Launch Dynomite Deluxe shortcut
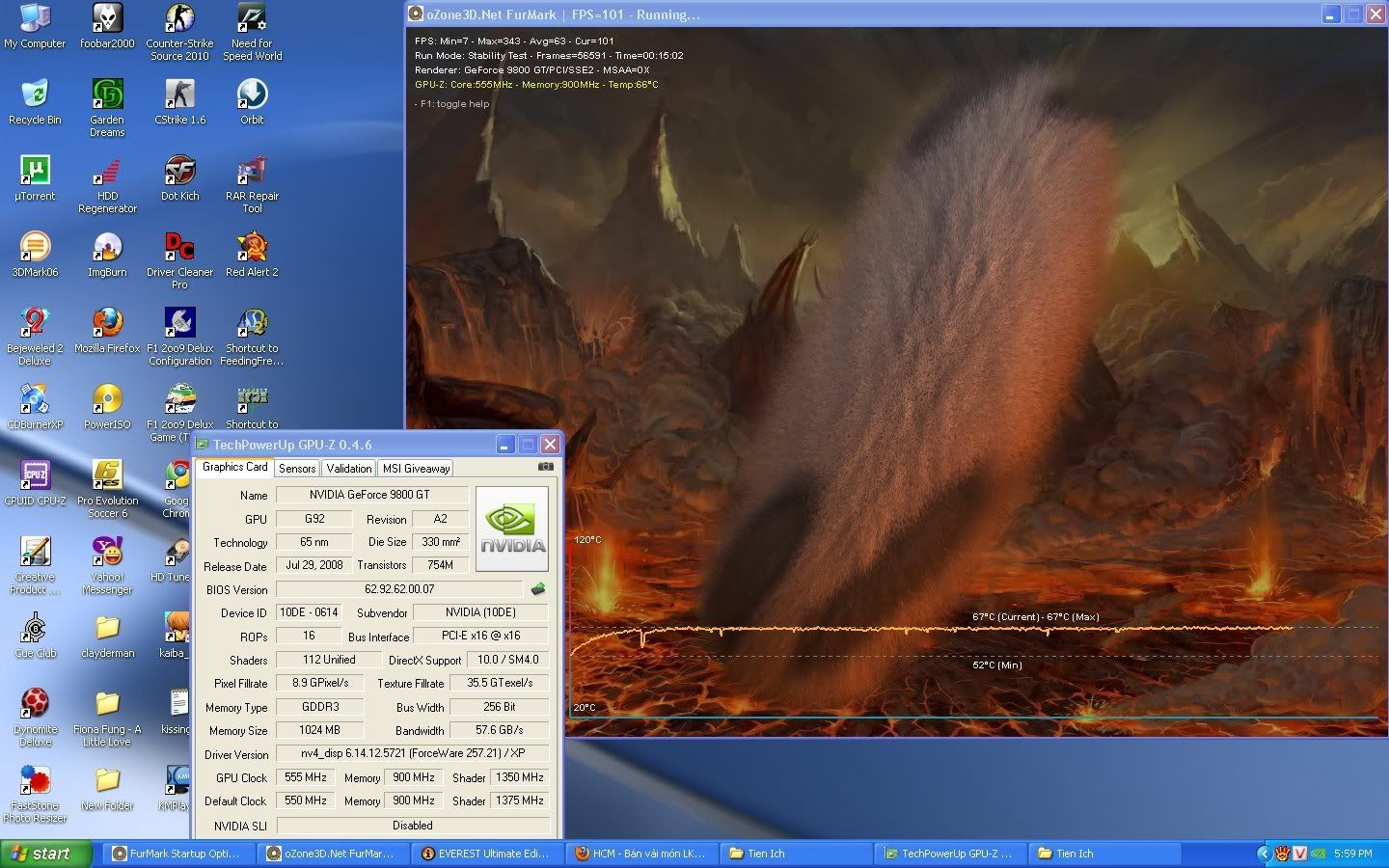This screenshot has height=868, width=1389. [x=35, y=719]
